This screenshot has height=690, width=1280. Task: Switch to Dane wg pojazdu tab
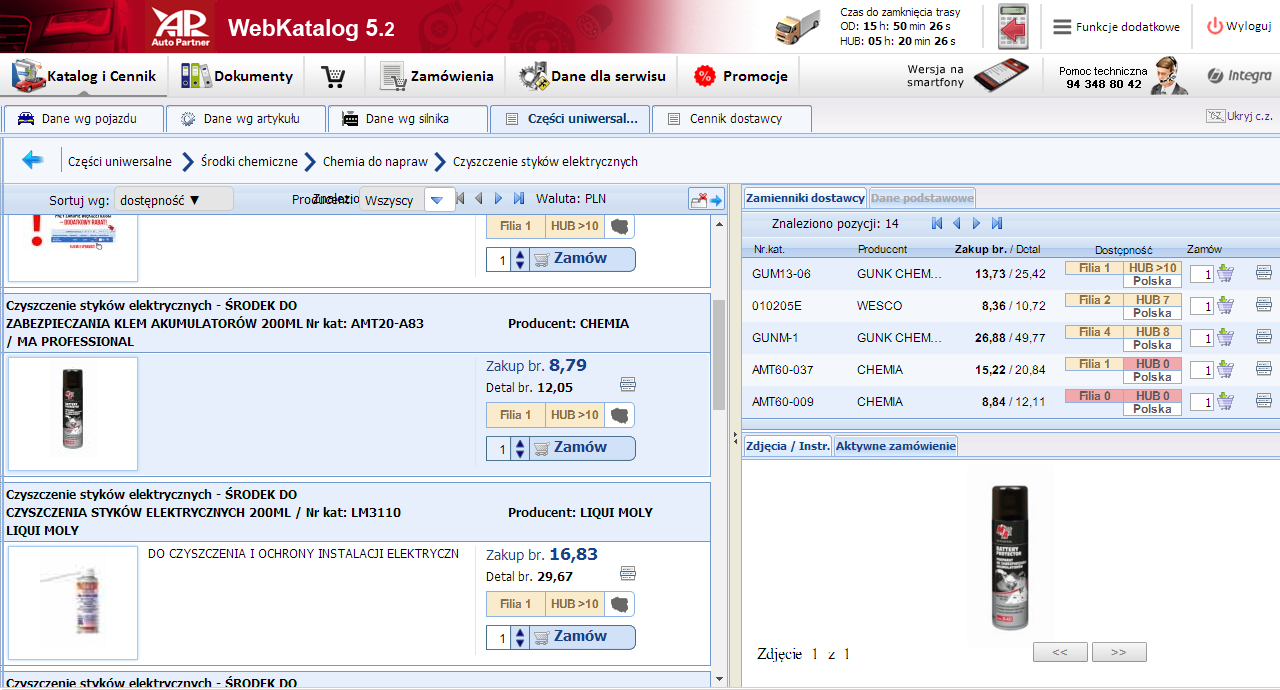pos(84,119)
